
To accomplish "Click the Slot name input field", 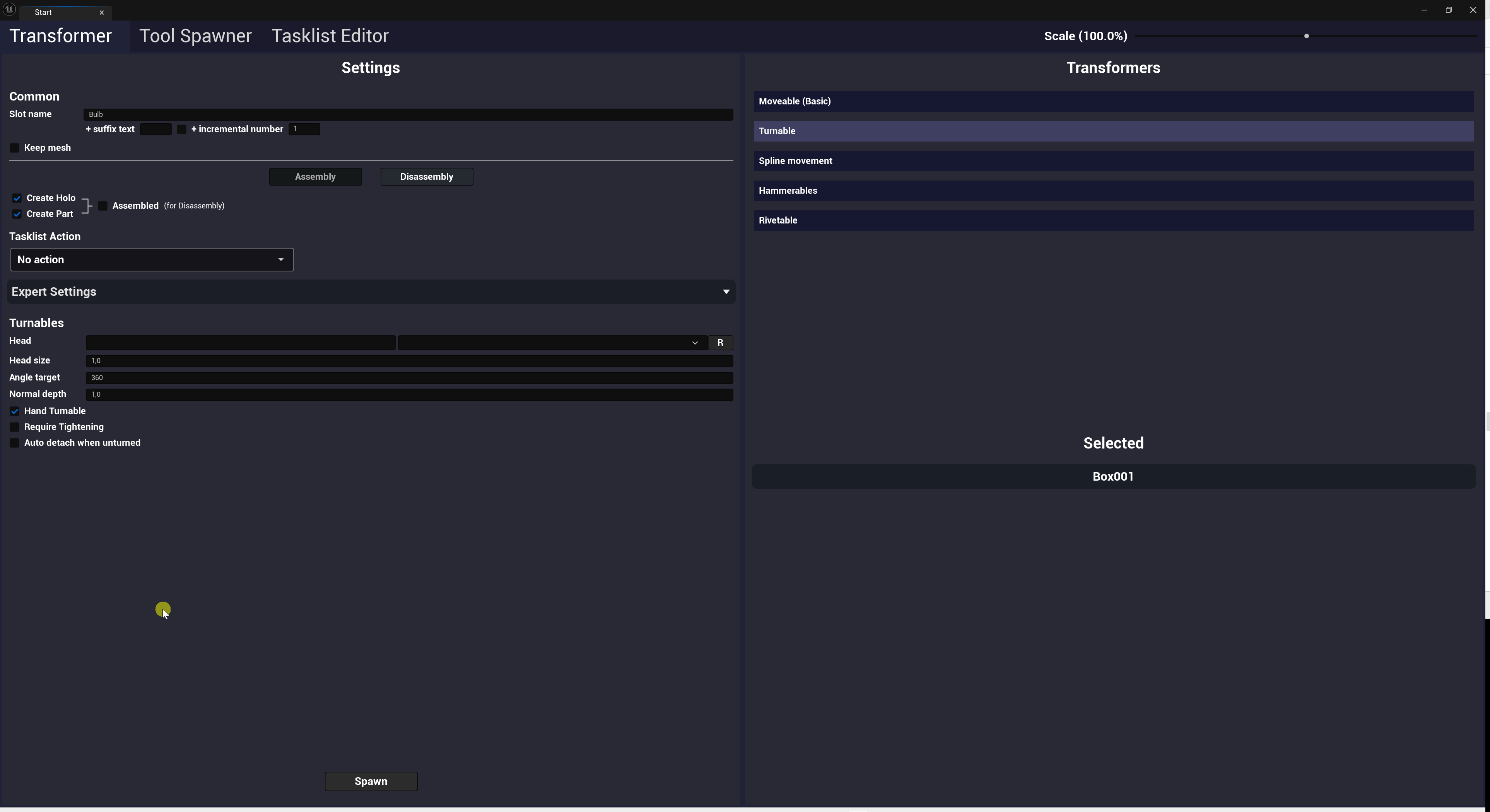I will click(408, 114).
